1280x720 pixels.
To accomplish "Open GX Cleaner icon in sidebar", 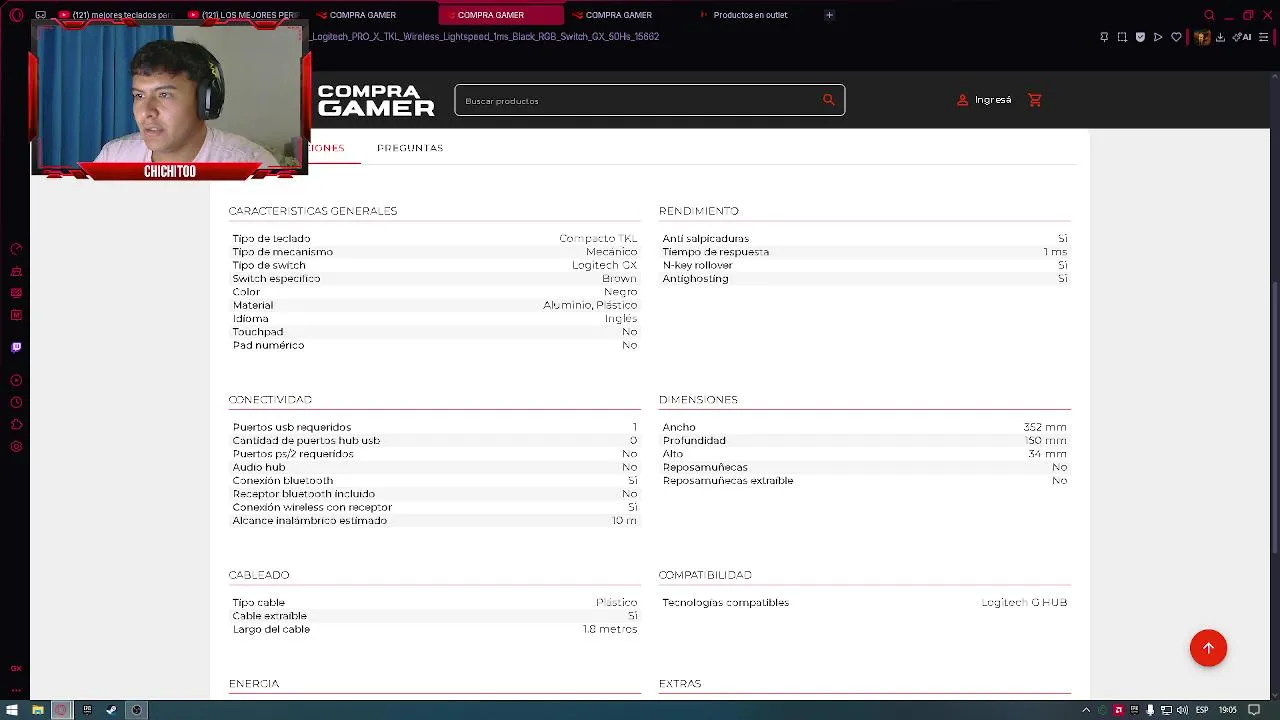I will [x=16, y=271].
